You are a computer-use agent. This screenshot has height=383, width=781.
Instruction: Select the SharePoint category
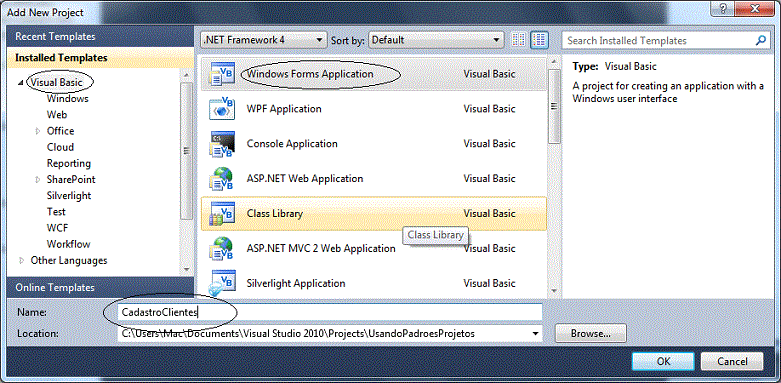(x=71, y=179)
